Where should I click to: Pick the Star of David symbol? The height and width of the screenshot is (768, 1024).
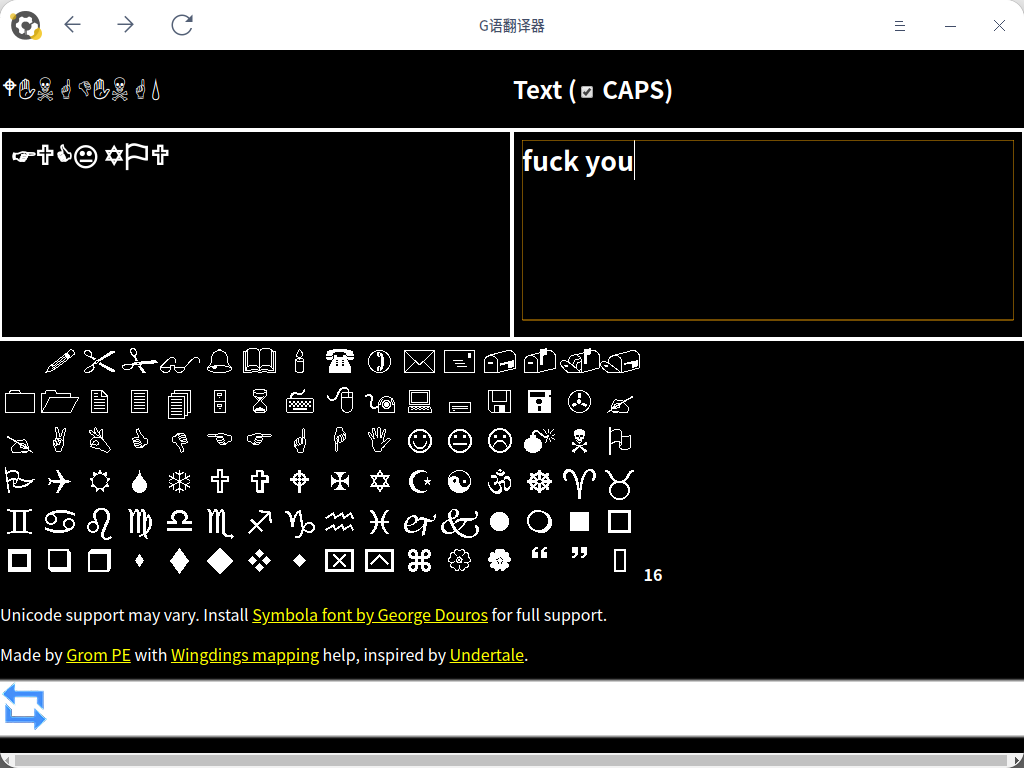click(x=379, y=482)
